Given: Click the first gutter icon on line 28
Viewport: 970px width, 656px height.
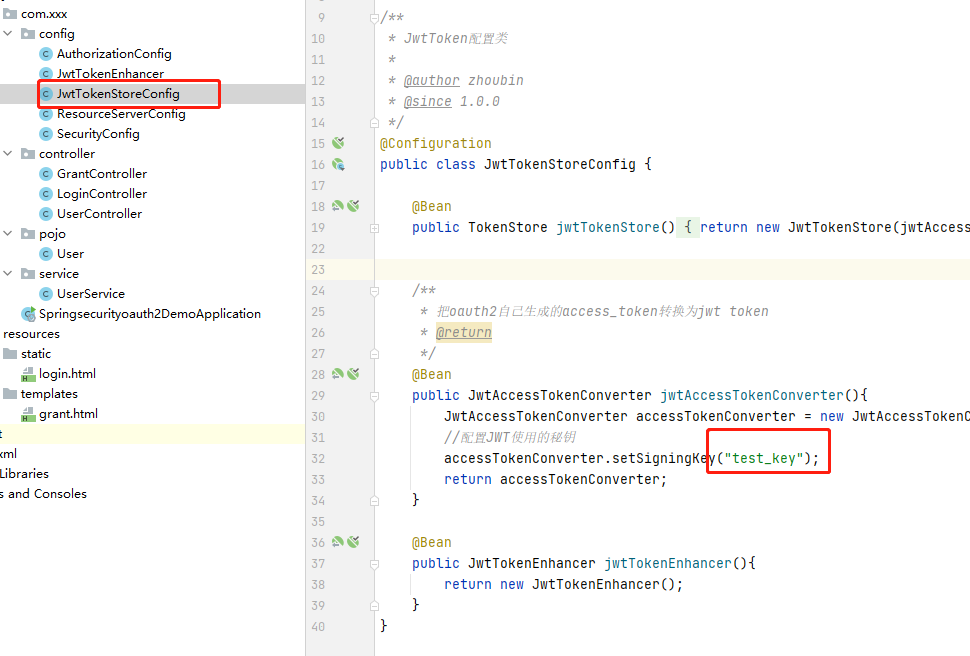Looking at the screenshot, I should 338,374.
